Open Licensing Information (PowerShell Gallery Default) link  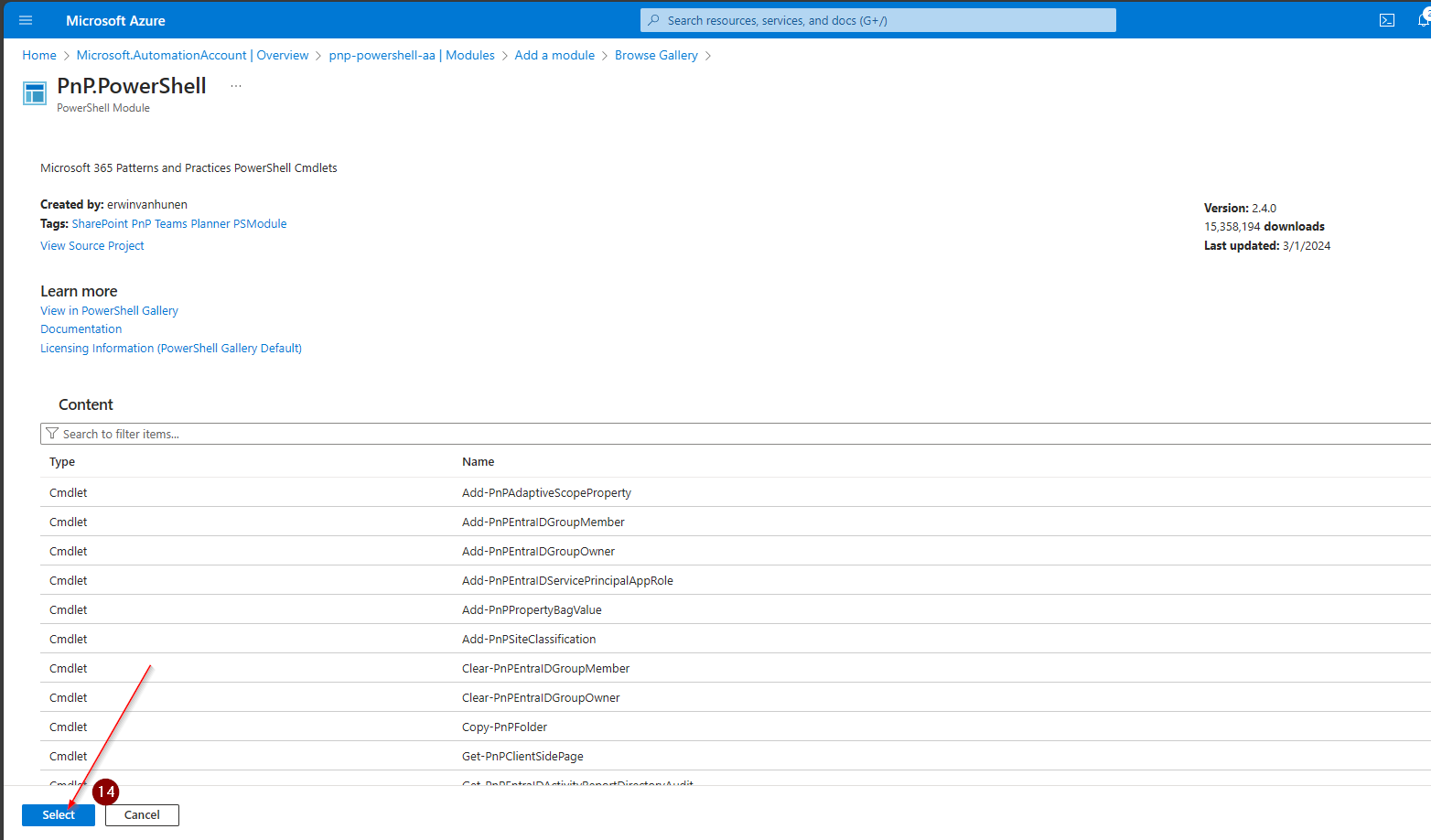coord(171,348)
